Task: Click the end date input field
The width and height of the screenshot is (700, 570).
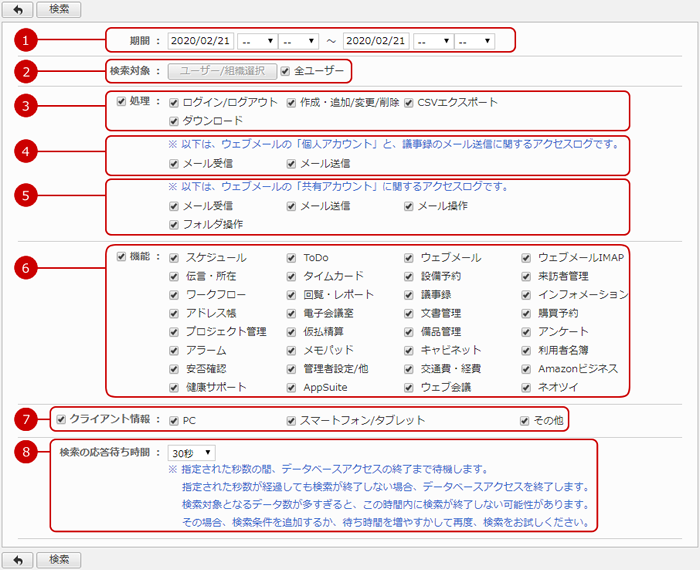Action: (375, 41)
